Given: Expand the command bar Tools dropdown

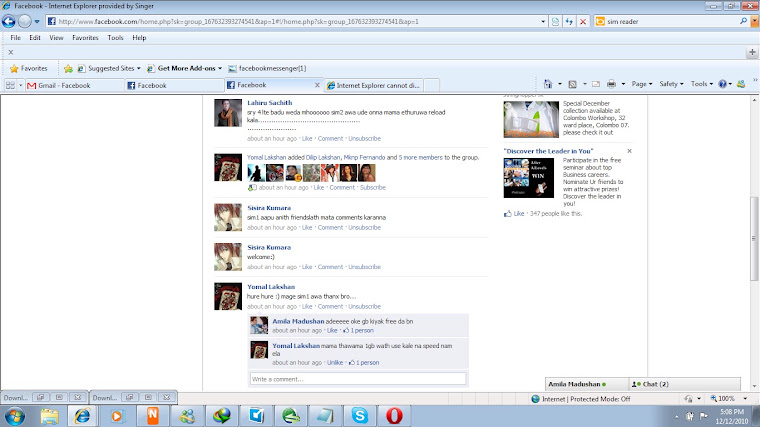Looking at the screenshot, I should [701, 84].
